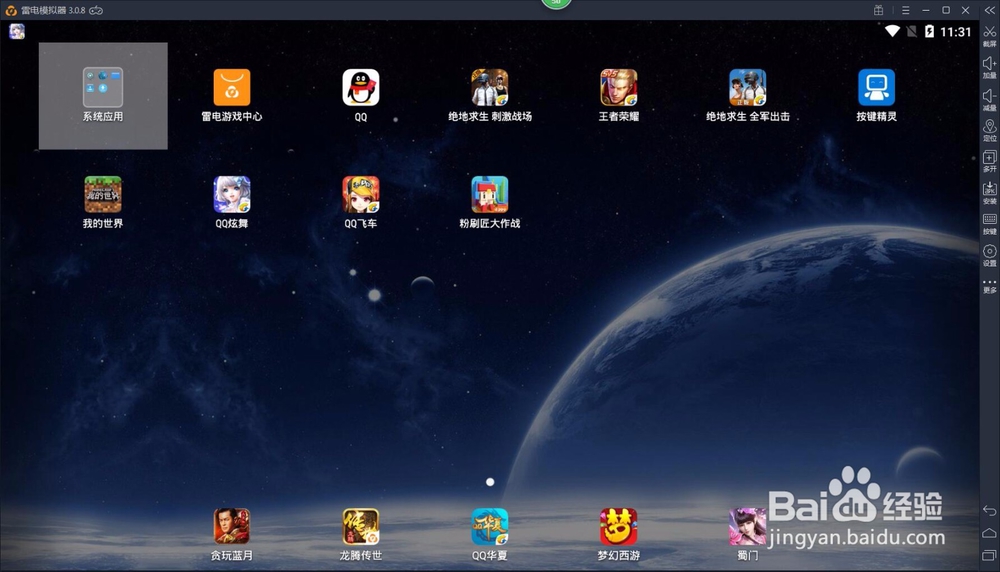Image resolution: width=1000 pixels, height=572 pixels.
Task: Click the avatar notification in status bar
Action: tap(17, 31)
